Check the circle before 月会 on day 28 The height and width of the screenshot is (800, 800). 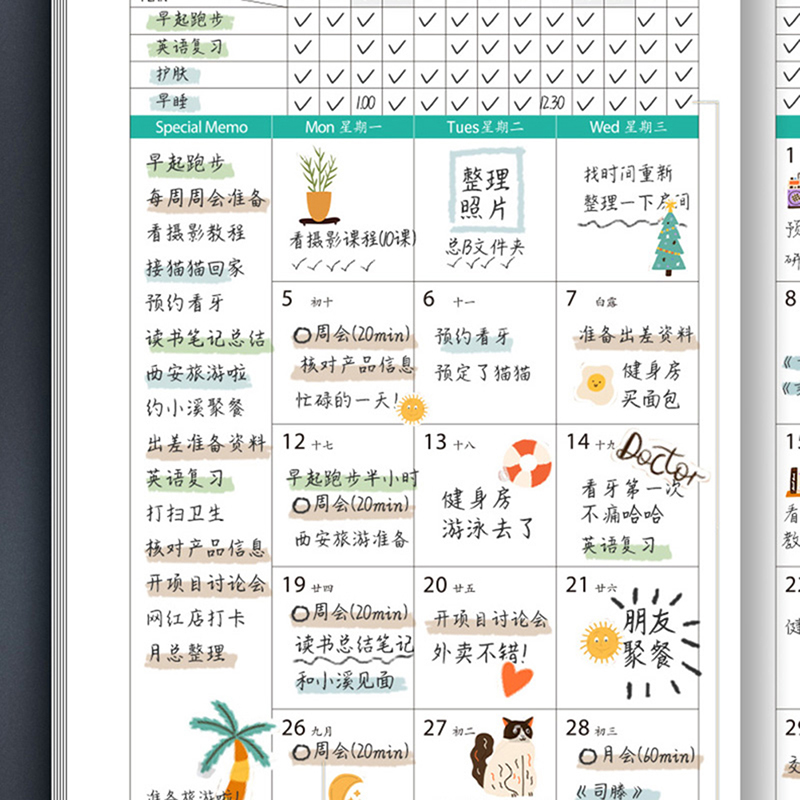pos(584,757)
